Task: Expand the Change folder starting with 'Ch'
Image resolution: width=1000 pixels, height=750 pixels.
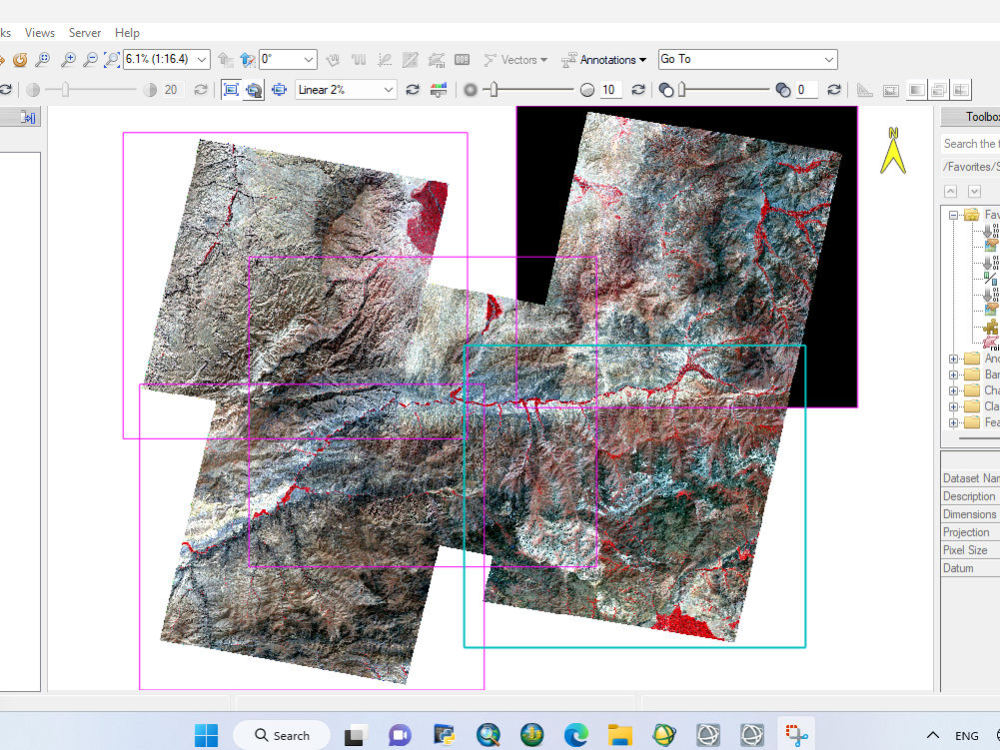Action: point(953,390)
